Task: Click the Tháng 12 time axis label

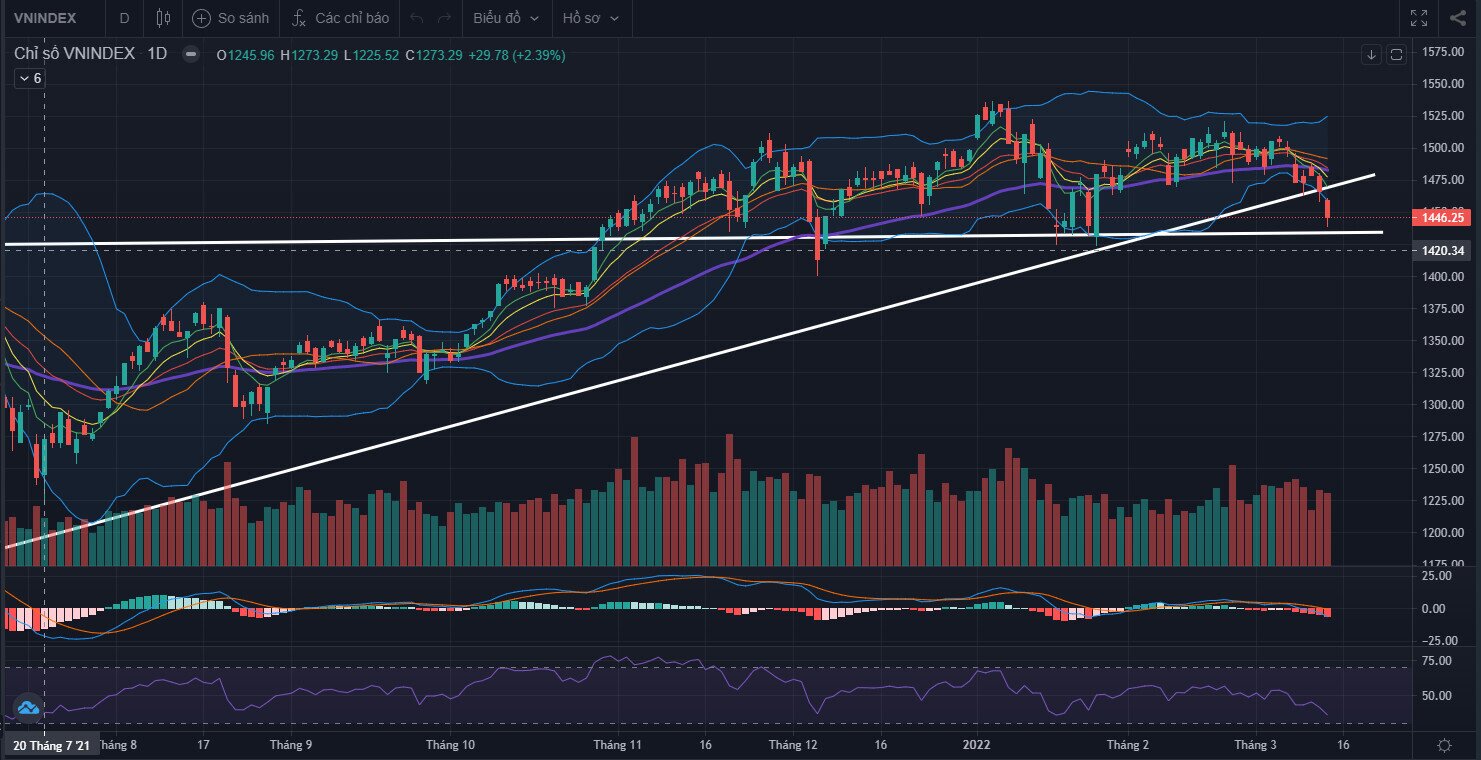Action: (793, 745)
